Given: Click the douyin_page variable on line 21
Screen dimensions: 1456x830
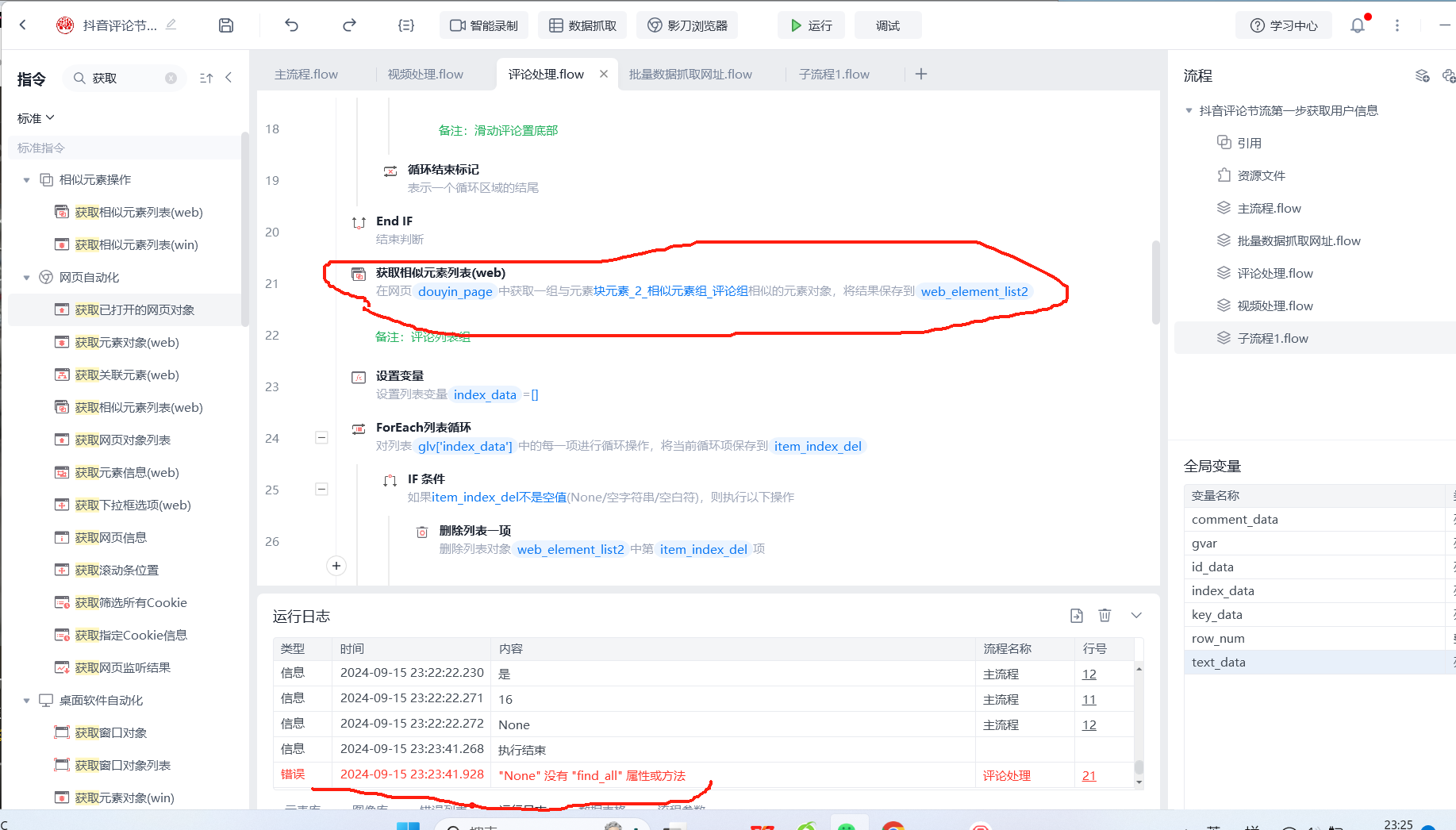Looking at the screenshot, I should click(455, 291).
